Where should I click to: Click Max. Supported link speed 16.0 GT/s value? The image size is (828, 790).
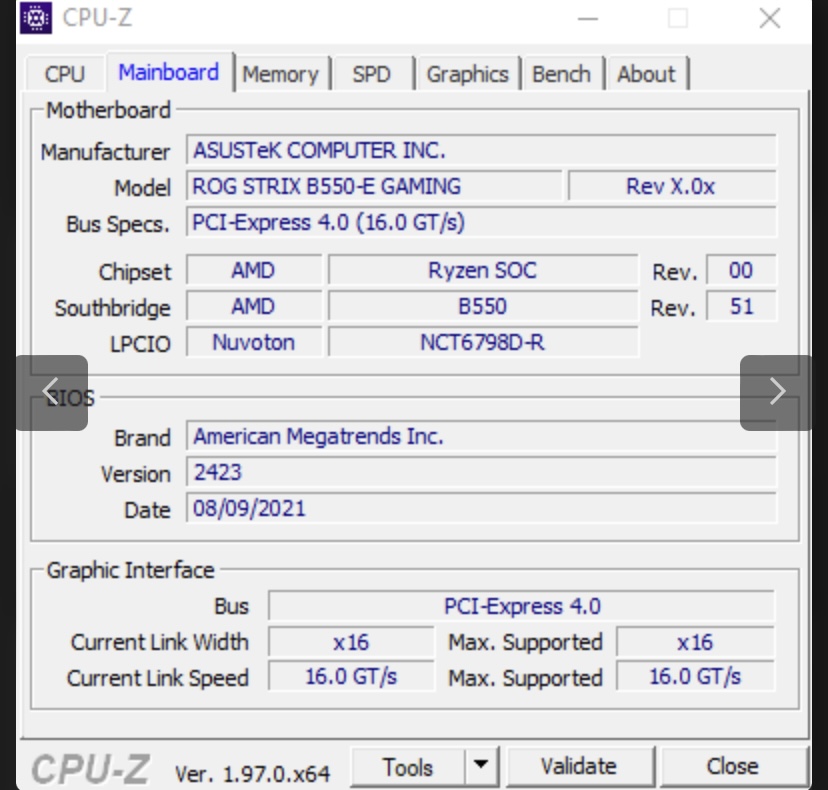point(695,676)
